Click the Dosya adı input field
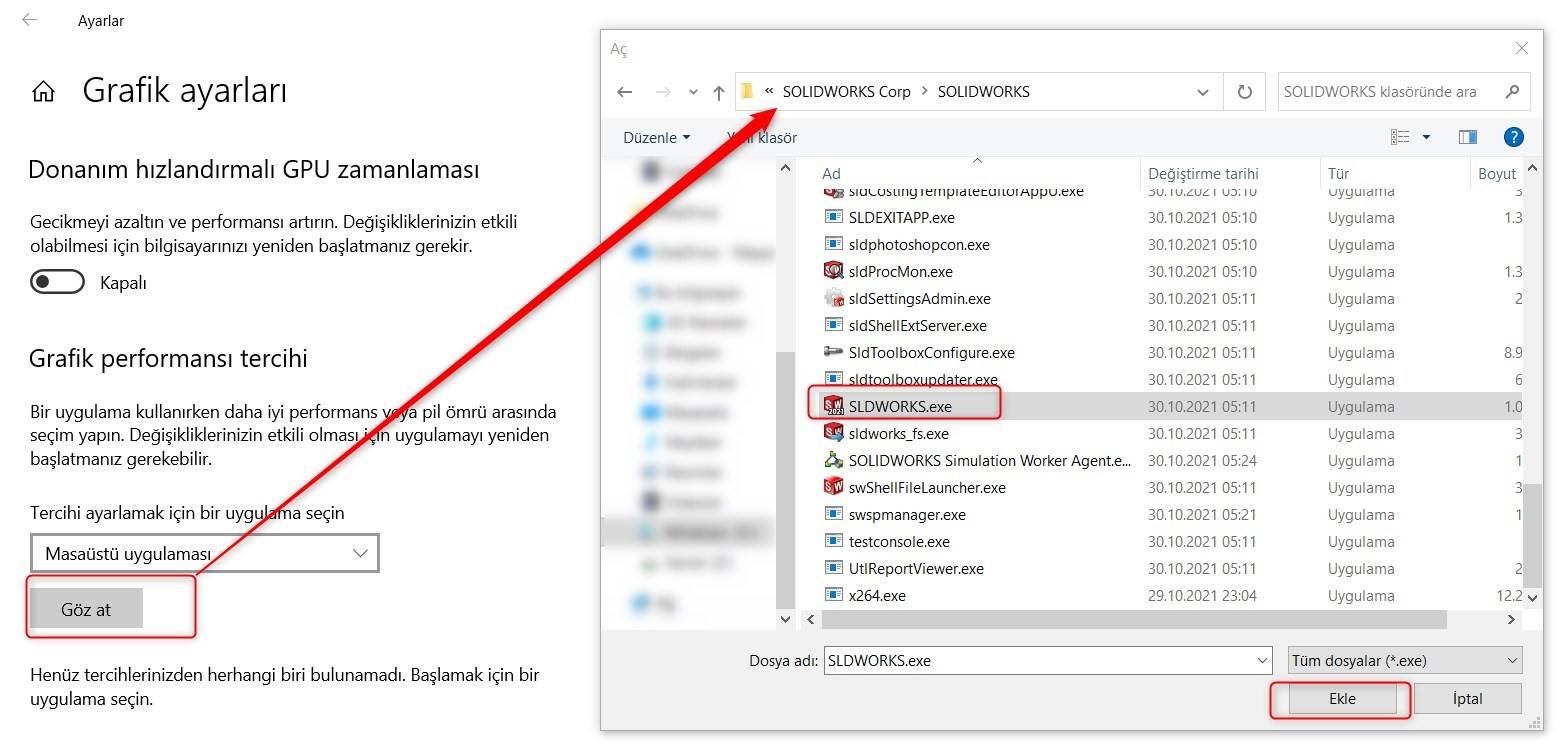The width and height of the screenshot is (1566, 753). 1040,661
